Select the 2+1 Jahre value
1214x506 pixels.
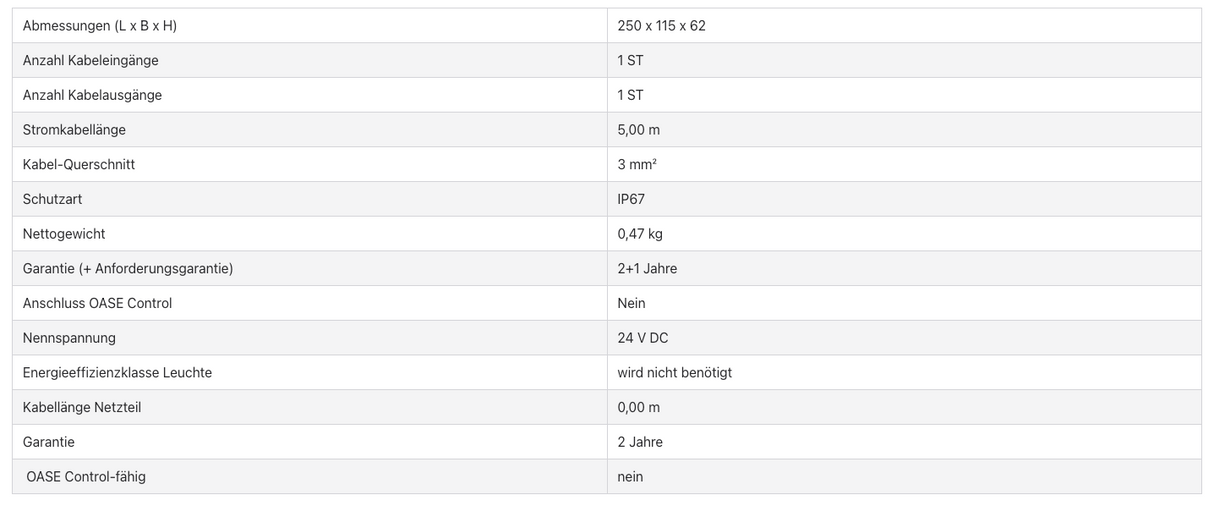647,268
